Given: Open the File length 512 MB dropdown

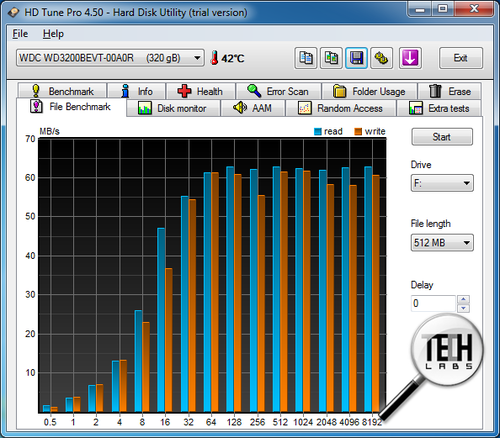Looking at the screenshot, I should [442, 242].
